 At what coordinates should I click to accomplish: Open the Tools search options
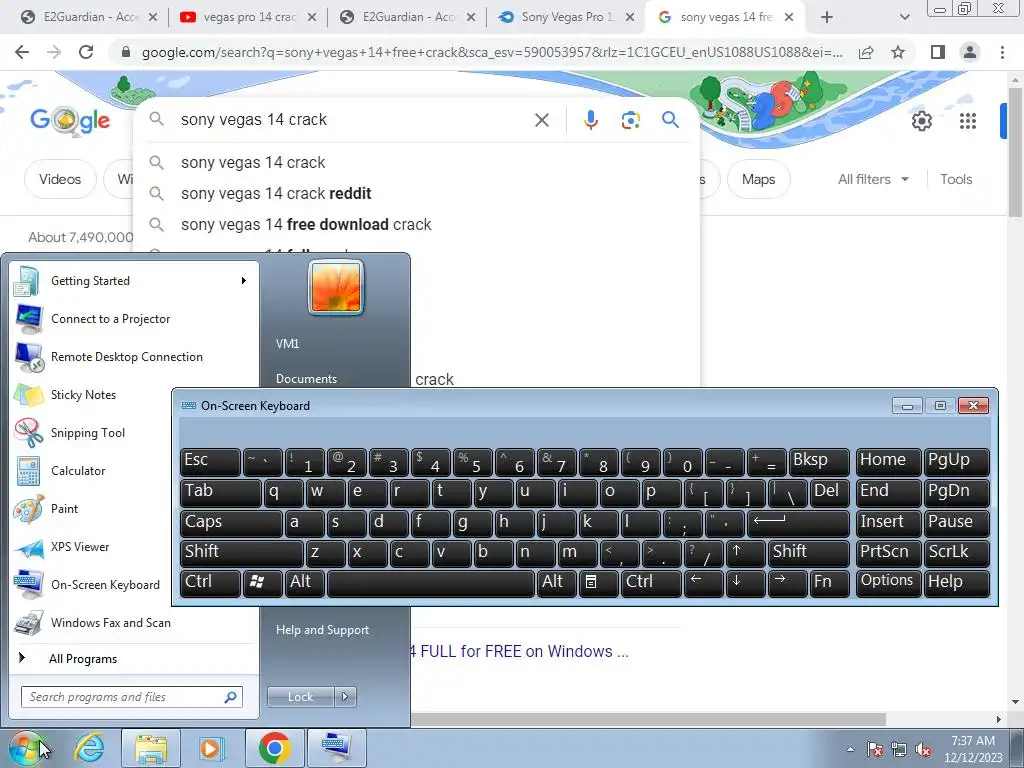pyautogui.click(x=956, y=179)
